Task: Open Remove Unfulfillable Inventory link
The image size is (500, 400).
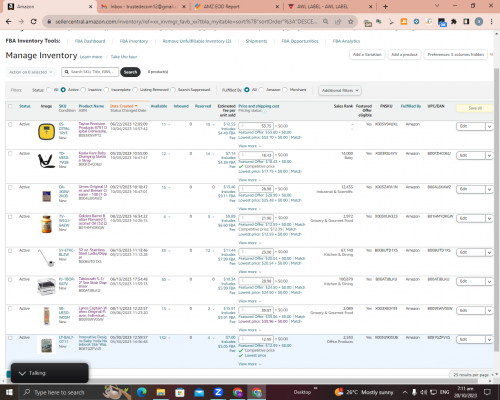Action: [197, 41]
